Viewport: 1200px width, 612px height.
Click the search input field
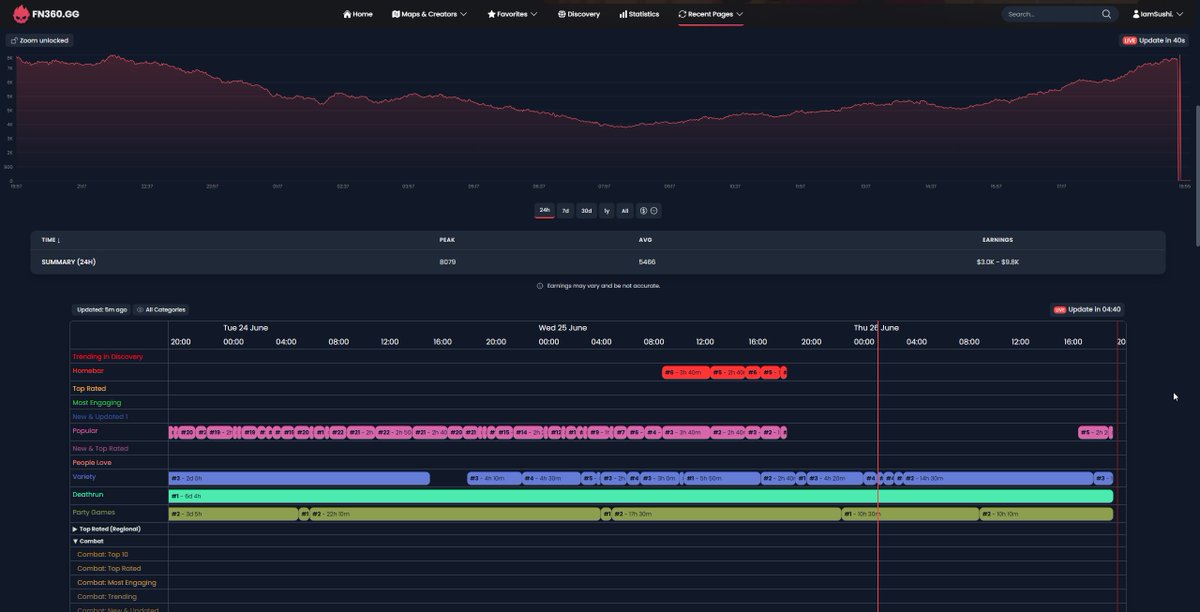coord(1052,14)
